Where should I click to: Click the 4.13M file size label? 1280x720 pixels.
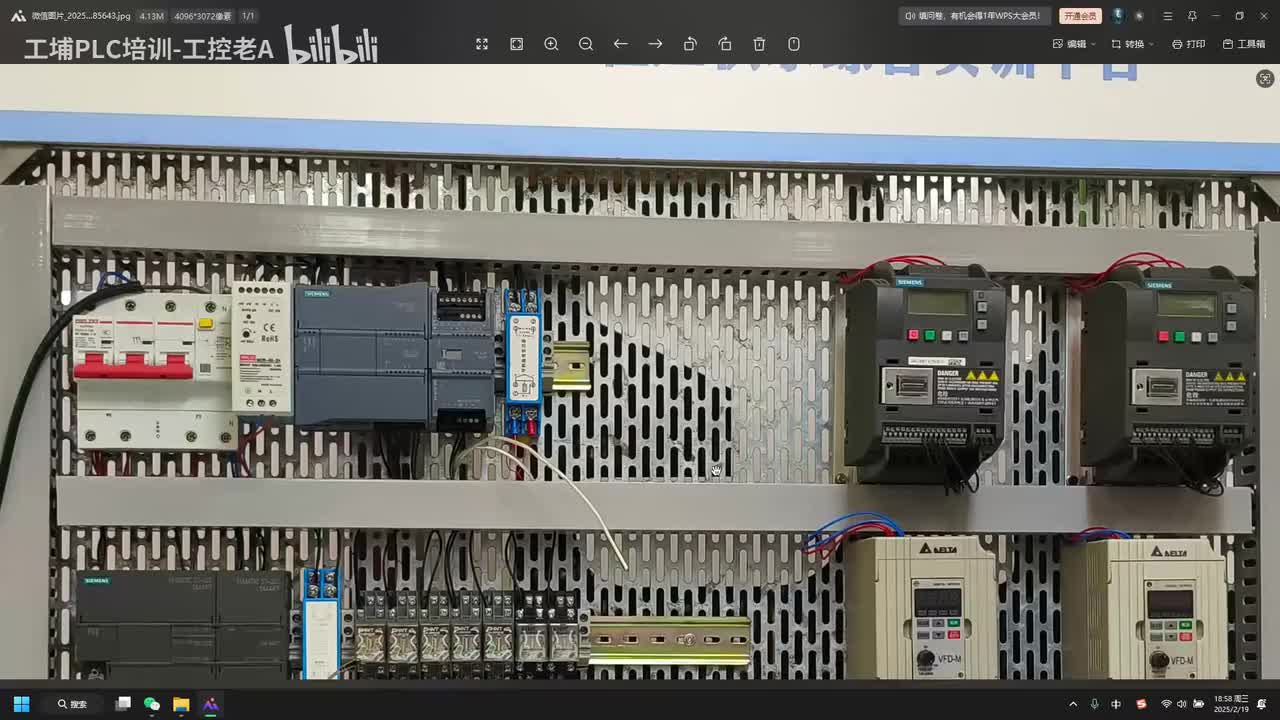click(x=152, y=16)
